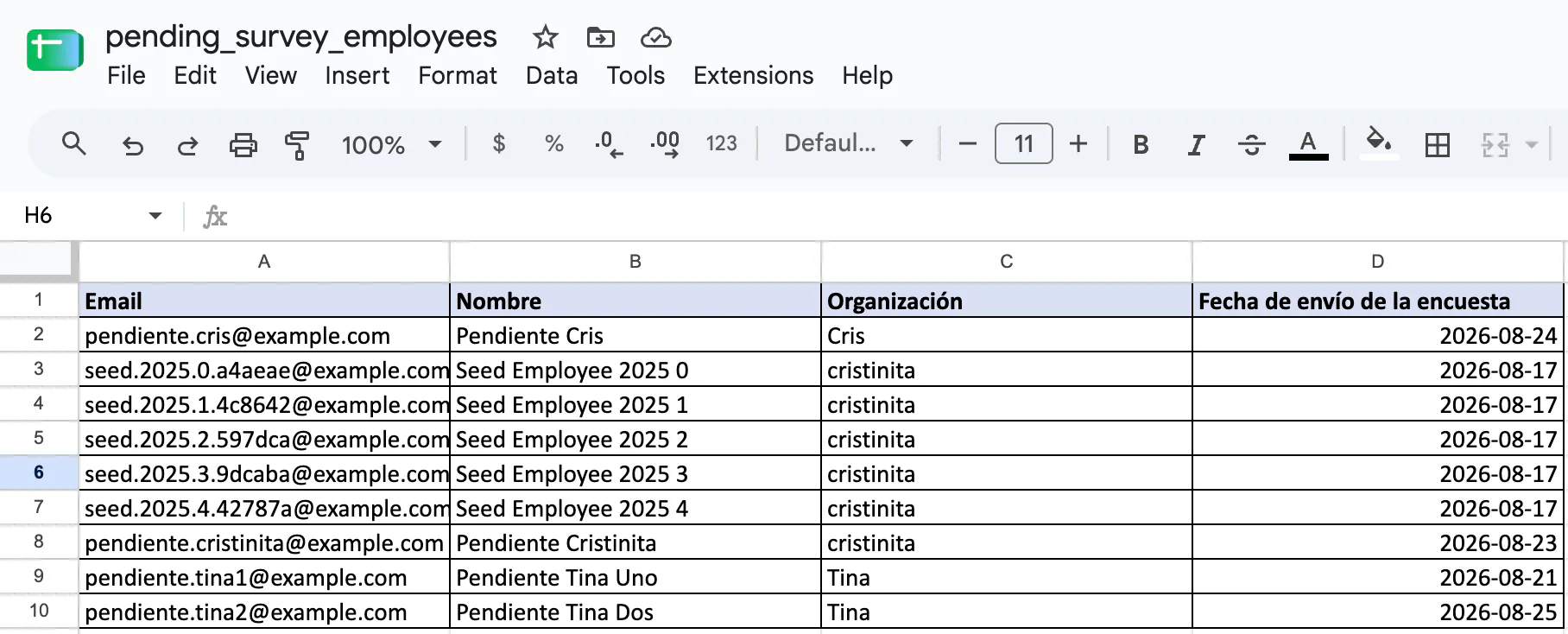Screen dimensions: 1568x634
Task: Expand the name box dropdown arrow
Action: point(155,215)
